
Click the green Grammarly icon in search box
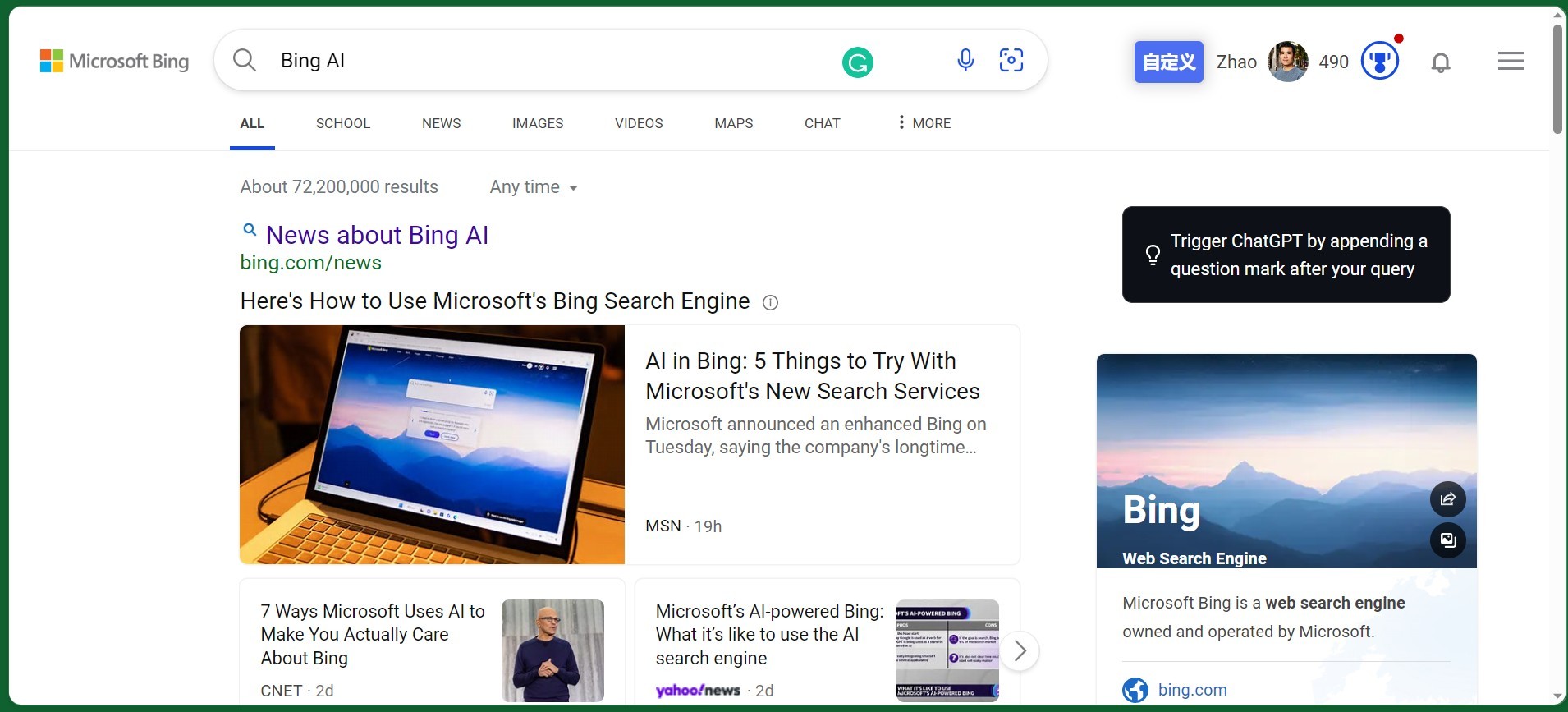tap(858, 62)
